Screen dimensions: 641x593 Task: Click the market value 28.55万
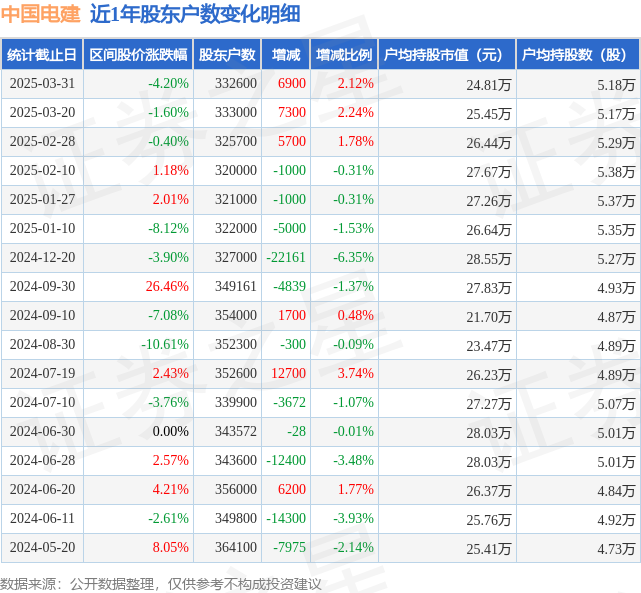[489, 259]
